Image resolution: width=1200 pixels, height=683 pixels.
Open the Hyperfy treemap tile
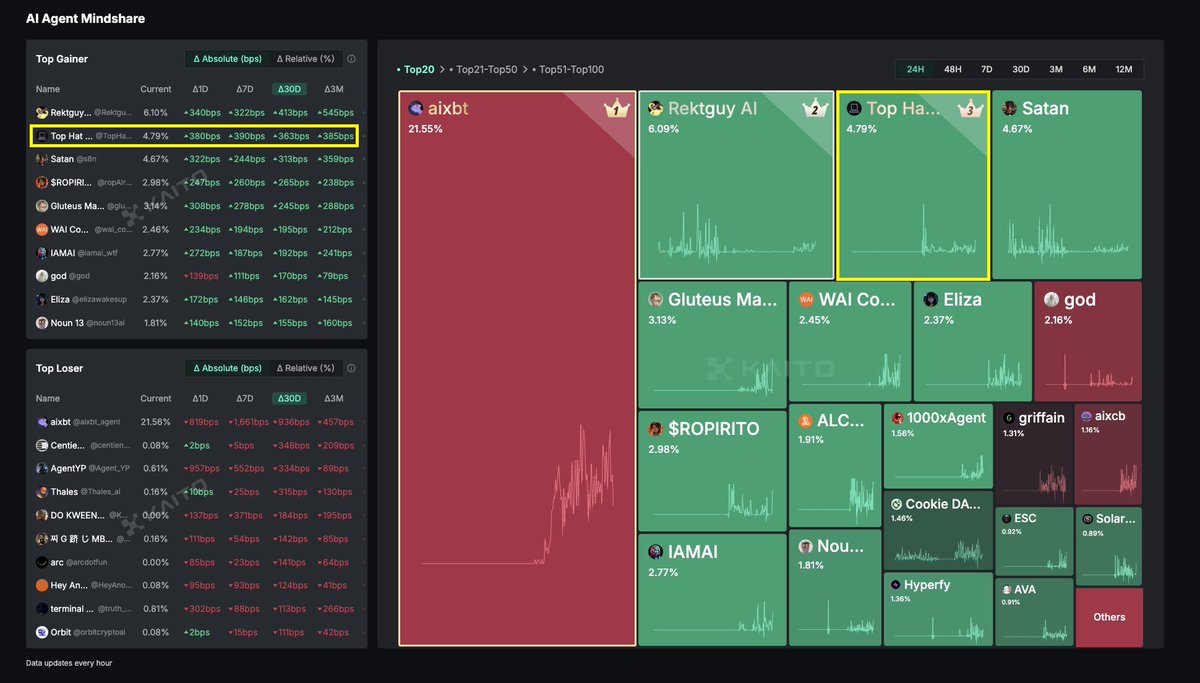coord(937,609)
